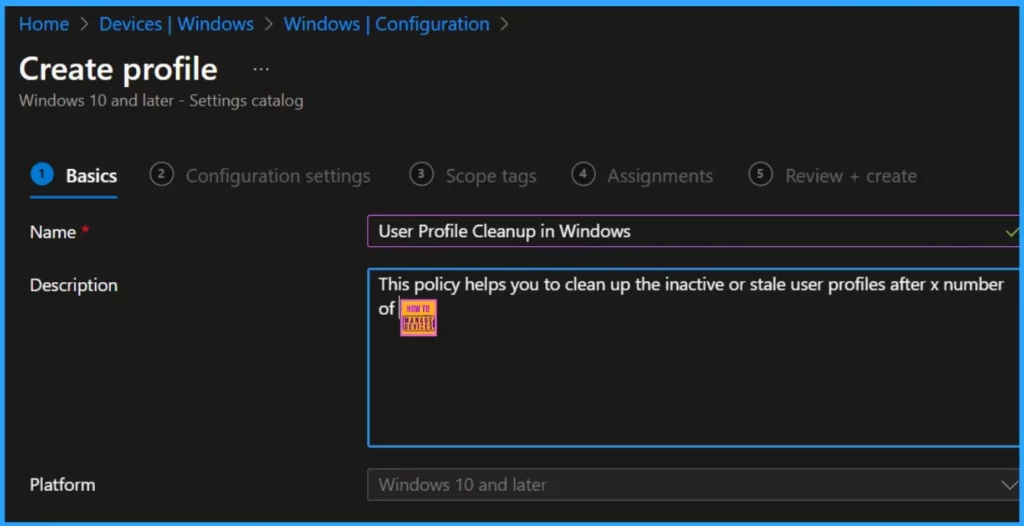Click 'Windows 10 and later - Settings catalog' subtitle
1024x526 pixels.
pos(161,101)
